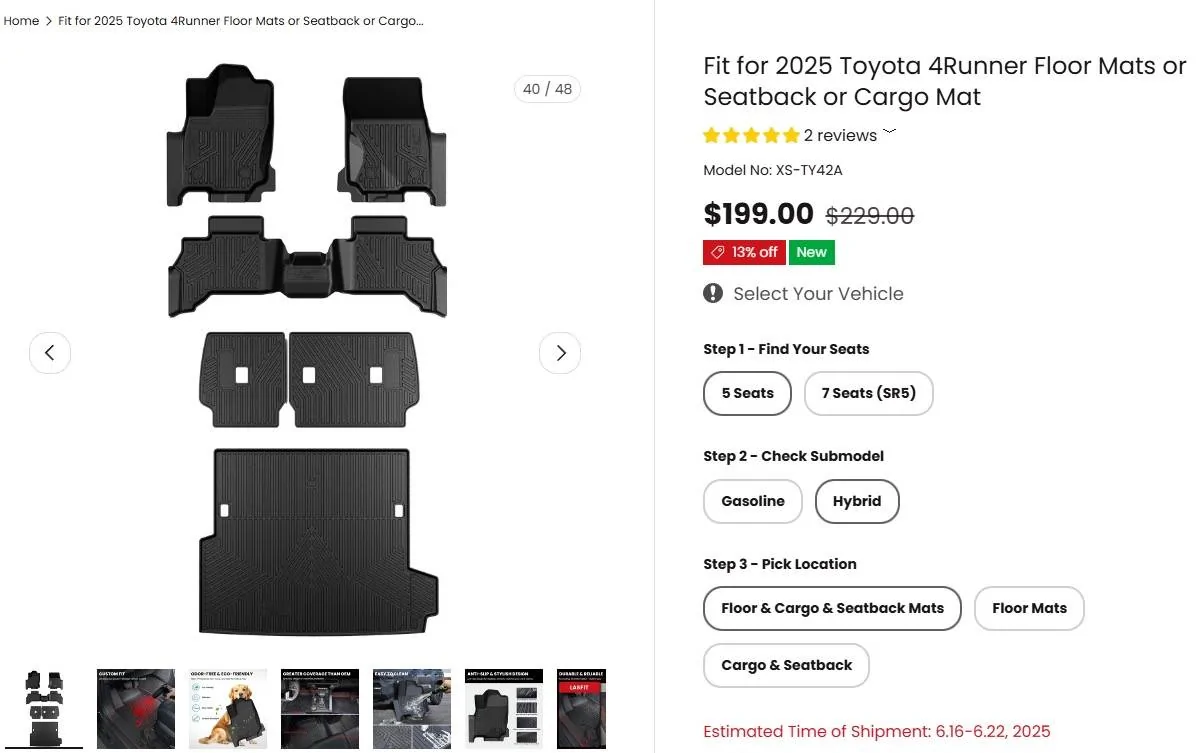The image size is (1204, 753).
Task: Click the first rating star
Action: click(x=711, y=134)
